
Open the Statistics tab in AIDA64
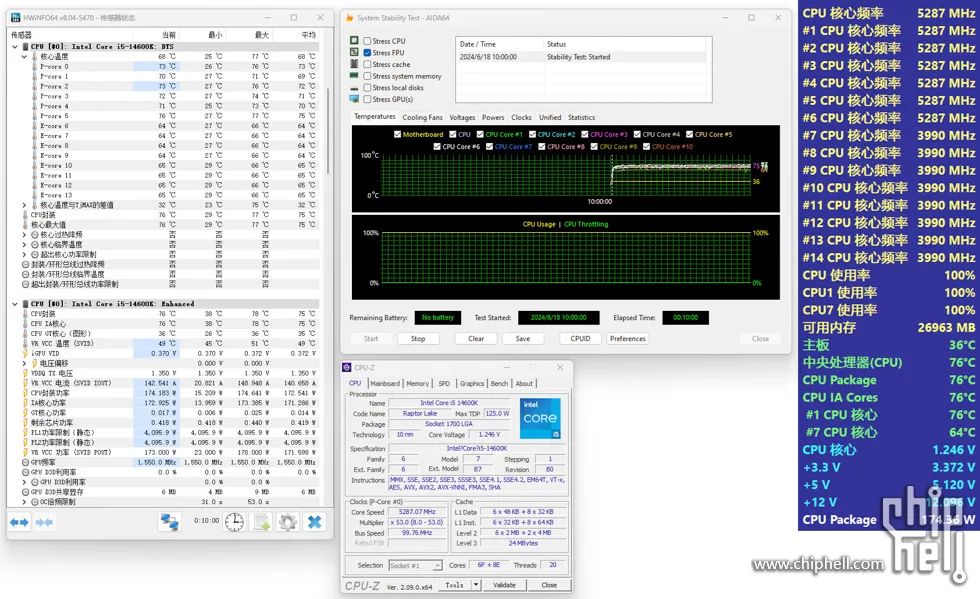pyautogui.click(x=581, y=118)
